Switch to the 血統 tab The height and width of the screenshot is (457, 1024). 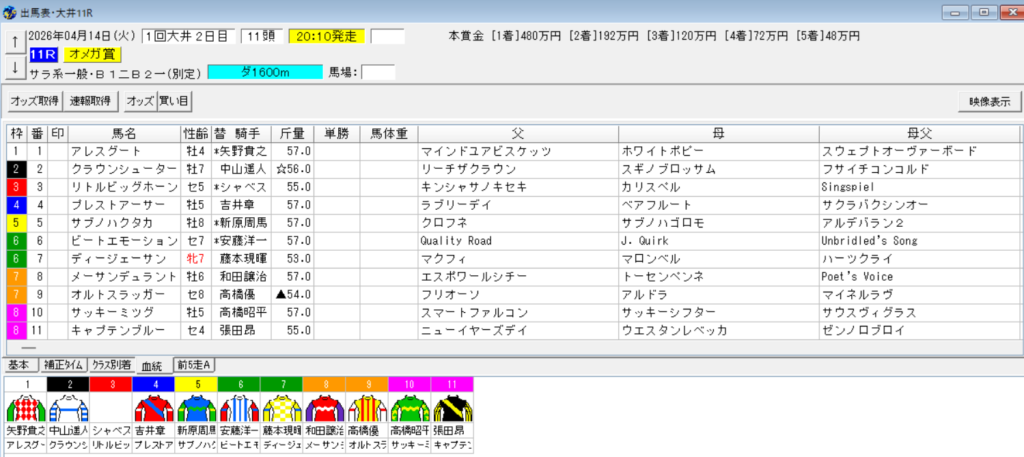153,366
